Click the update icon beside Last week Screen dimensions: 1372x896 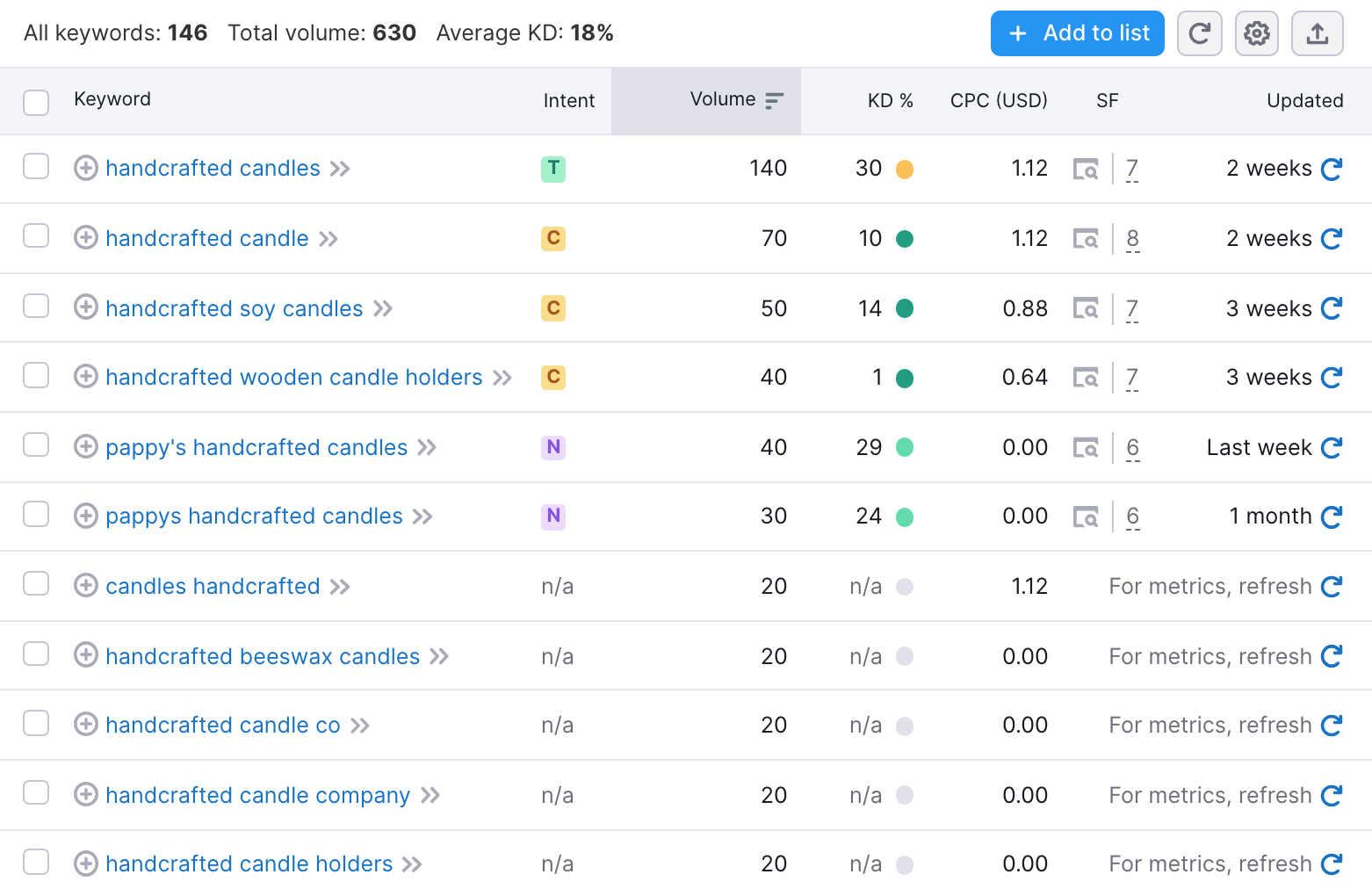coord(1332,447)
